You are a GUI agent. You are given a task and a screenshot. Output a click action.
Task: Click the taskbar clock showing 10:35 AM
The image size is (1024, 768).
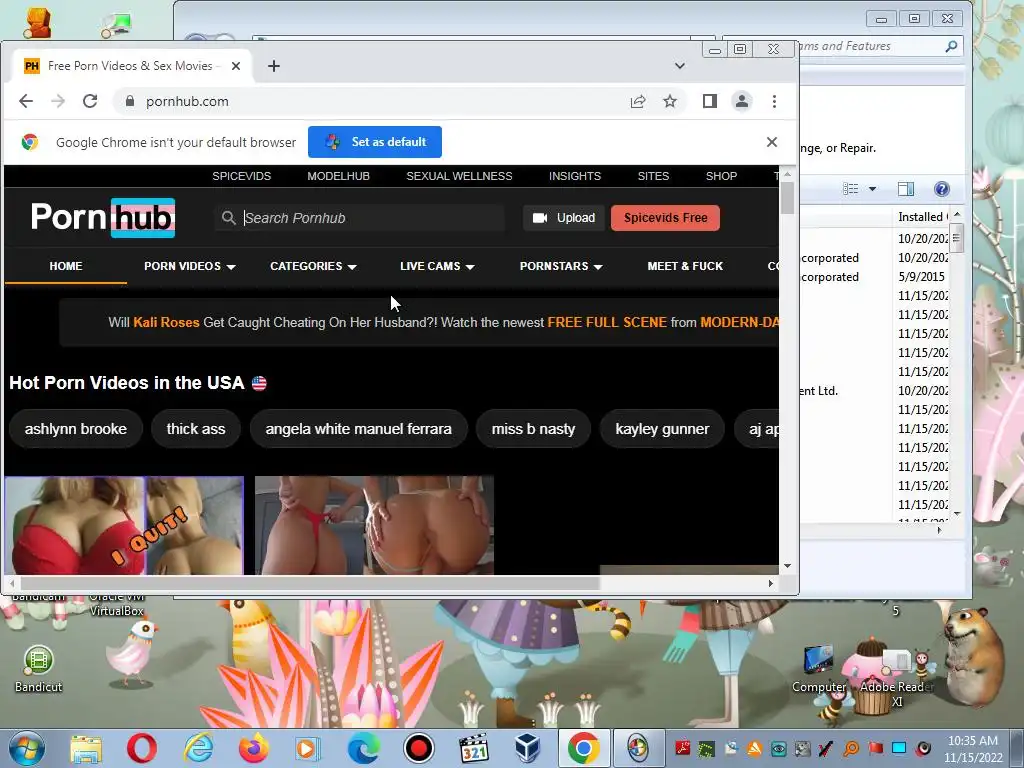(972, 749)
